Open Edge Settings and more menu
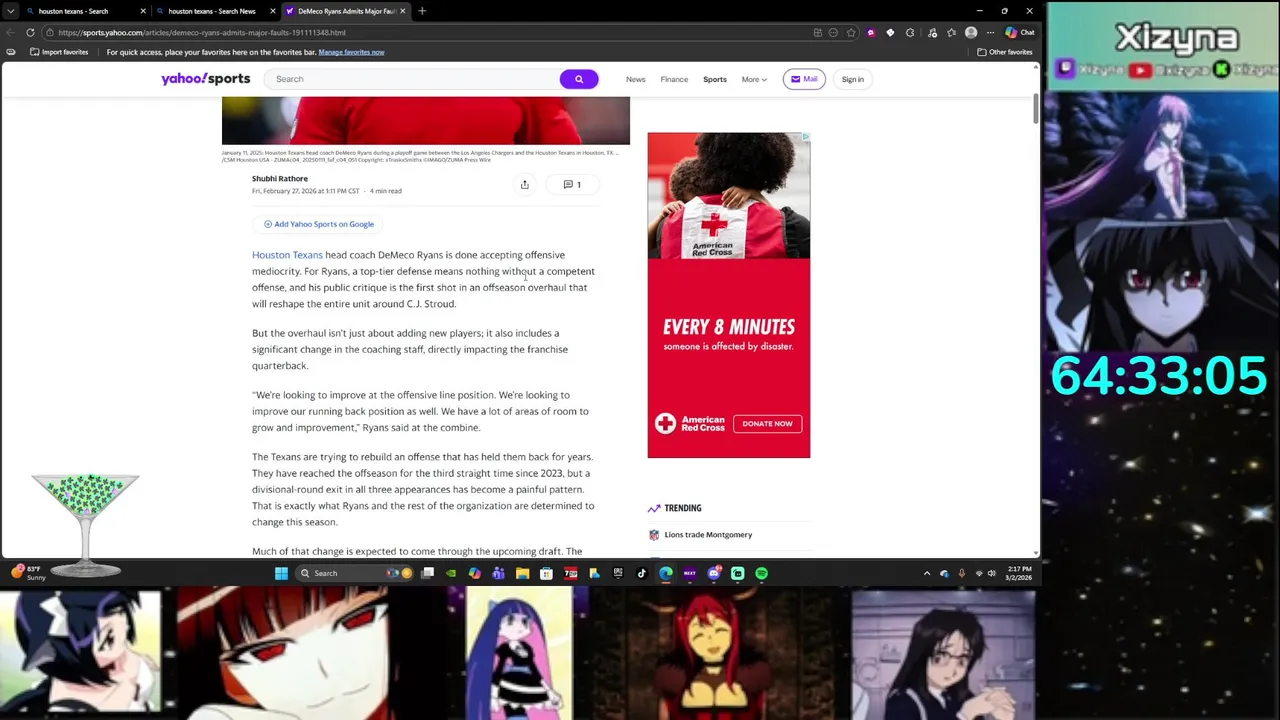The height and width of the screenshot is (720, 1280). (990, 32)
